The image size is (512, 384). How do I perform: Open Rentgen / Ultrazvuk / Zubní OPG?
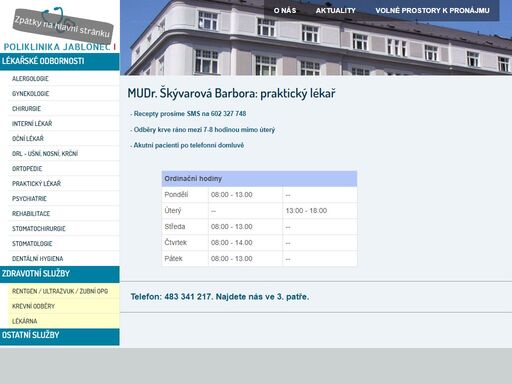60,291
